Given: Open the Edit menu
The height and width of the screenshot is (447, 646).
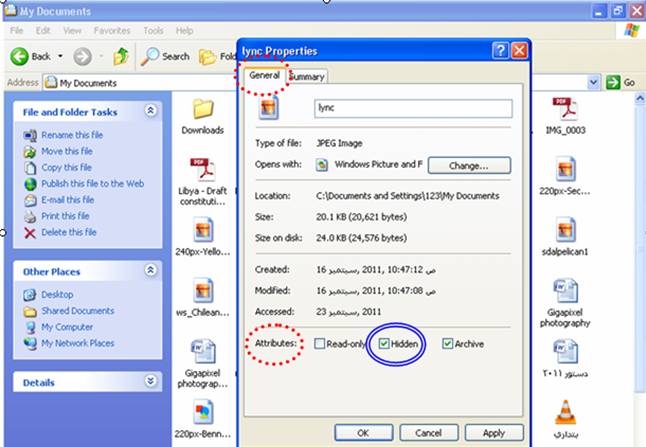Looking at the screenshot, I should (42, 30).
